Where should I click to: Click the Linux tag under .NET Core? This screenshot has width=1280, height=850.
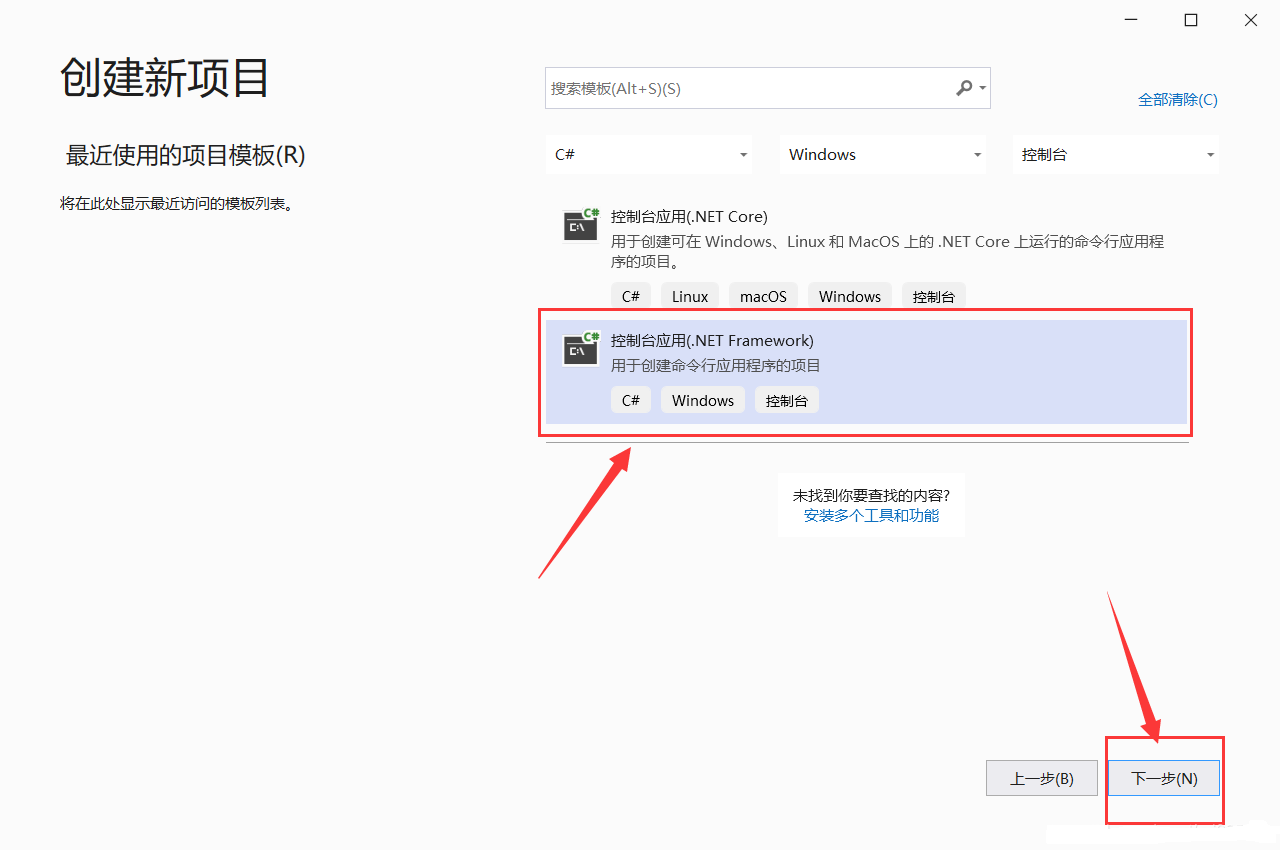690,297
